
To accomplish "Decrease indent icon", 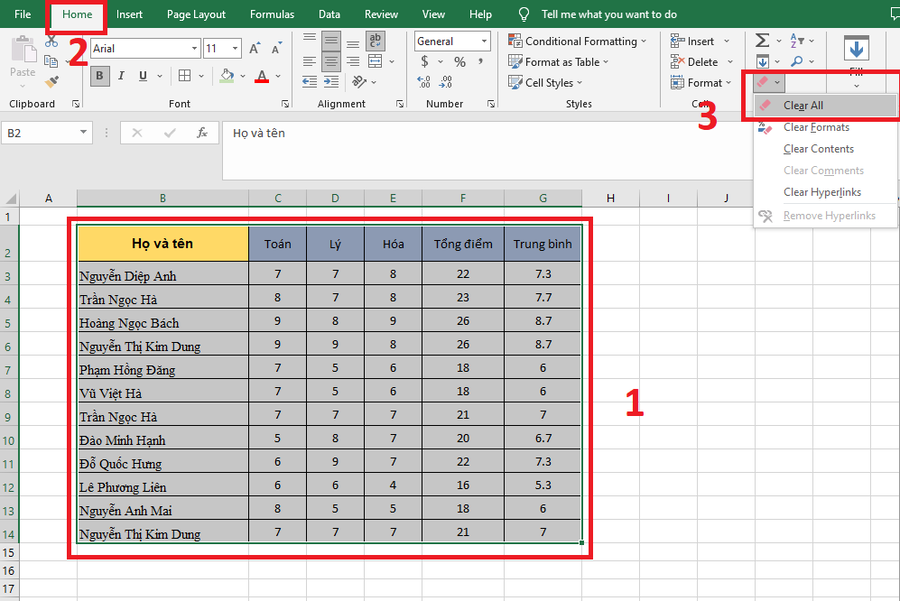I will click(x=309, y=82).
